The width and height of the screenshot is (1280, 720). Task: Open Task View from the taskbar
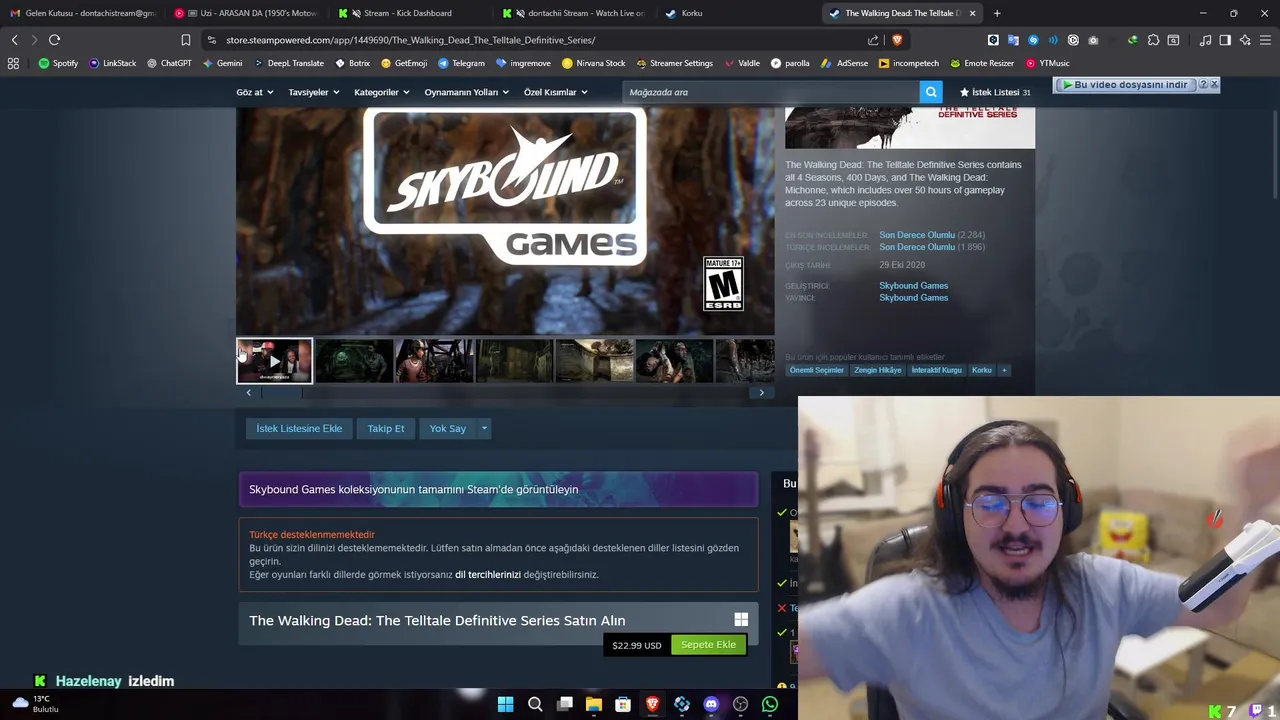point(565,704)
